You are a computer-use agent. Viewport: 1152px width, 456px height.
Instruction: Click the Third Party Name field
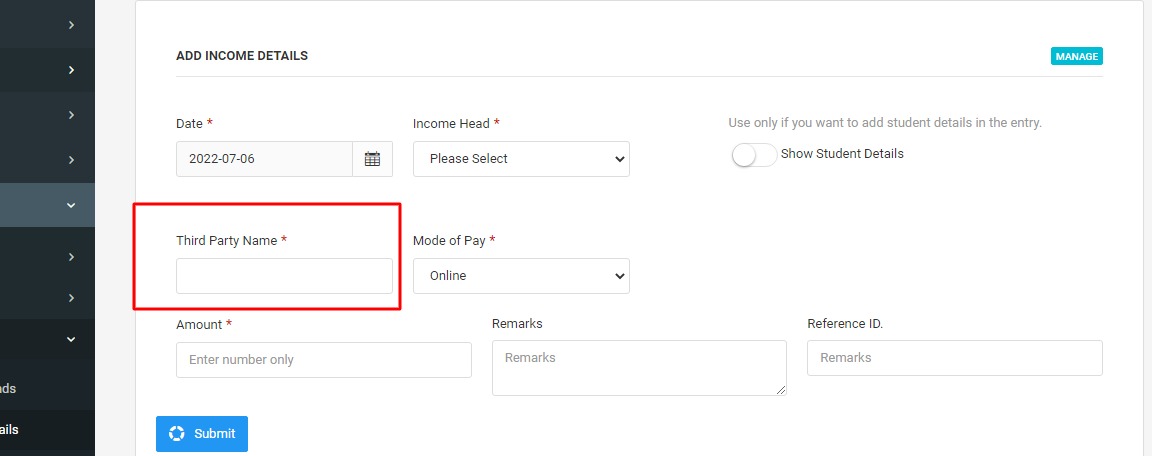[x=284, y=276]
